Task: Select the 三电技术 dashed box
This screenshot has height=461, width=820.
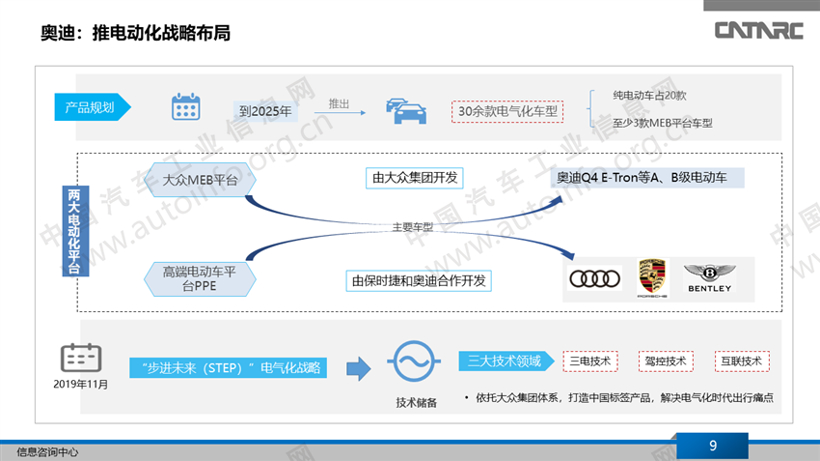Action: [591, 361]
